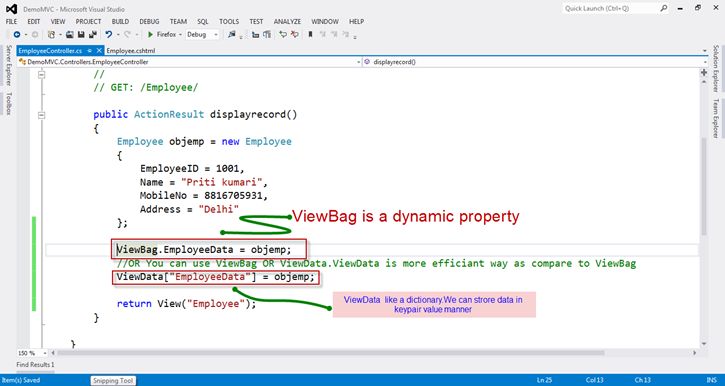Open the TOOLS menu
The height and width of the screenshot is (386, 725).
coord(229,21)
